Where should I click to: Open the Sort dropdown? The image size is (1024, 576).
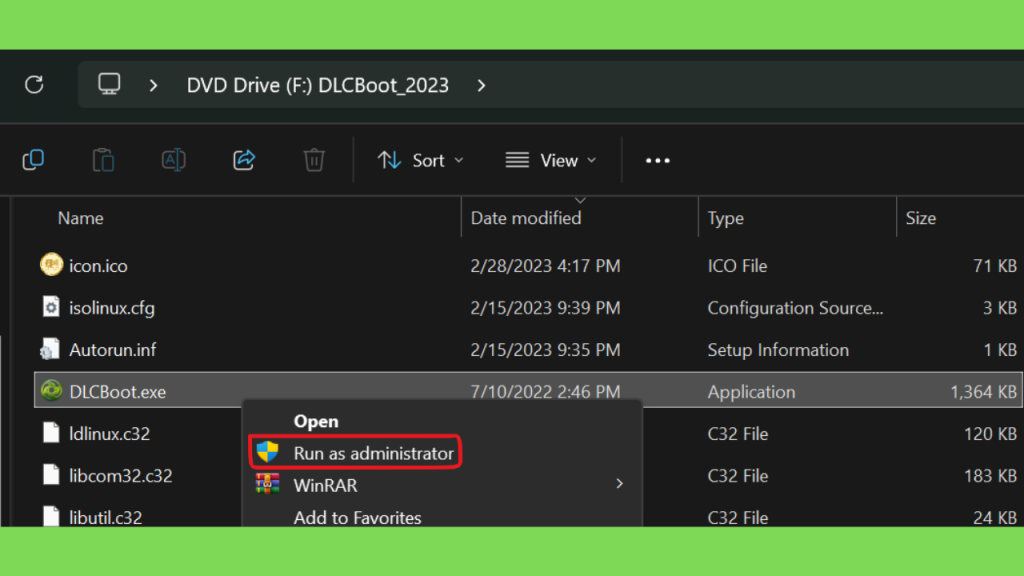point(421,160)
